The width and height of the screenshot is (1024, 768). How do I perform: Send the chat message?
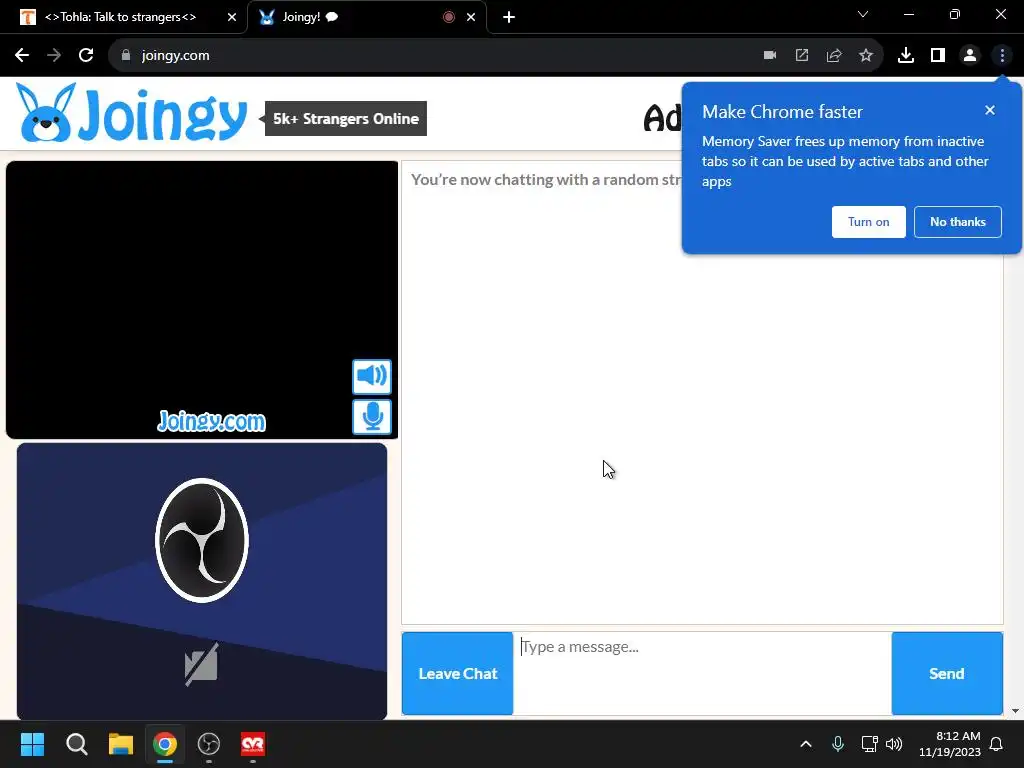947,673
